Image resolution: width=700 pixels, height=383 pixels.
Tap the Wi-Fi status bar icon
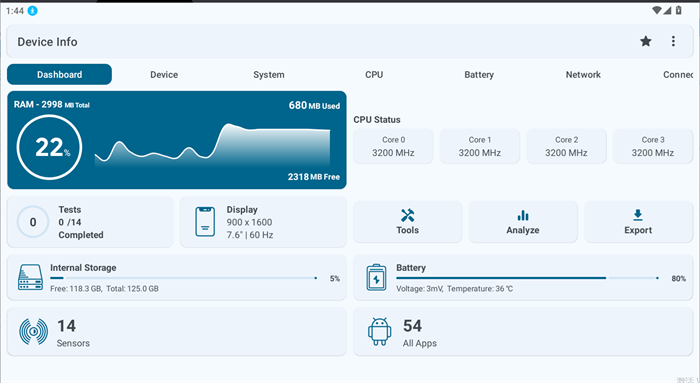click(656, 10)
